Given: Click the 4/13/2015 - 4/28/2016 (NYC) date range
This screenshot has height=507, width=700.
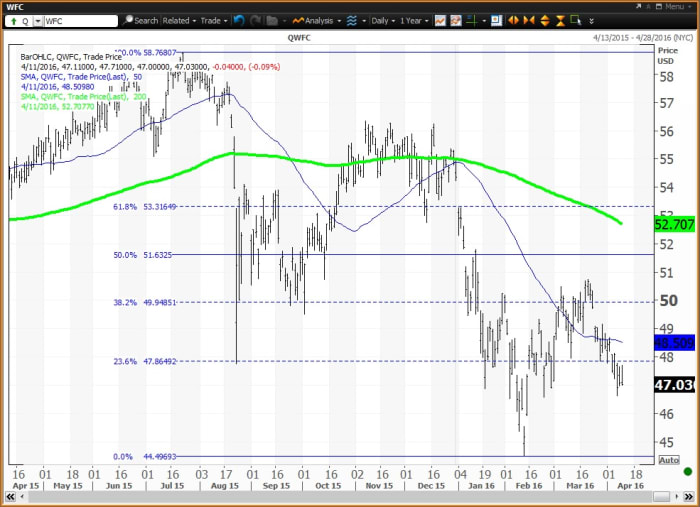Looking at the screenshot, I should (643, 38).
